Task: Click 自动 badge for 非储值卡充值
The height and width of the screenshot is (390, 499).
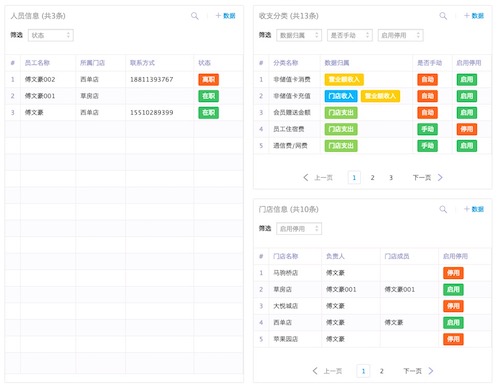Action: 428,96
